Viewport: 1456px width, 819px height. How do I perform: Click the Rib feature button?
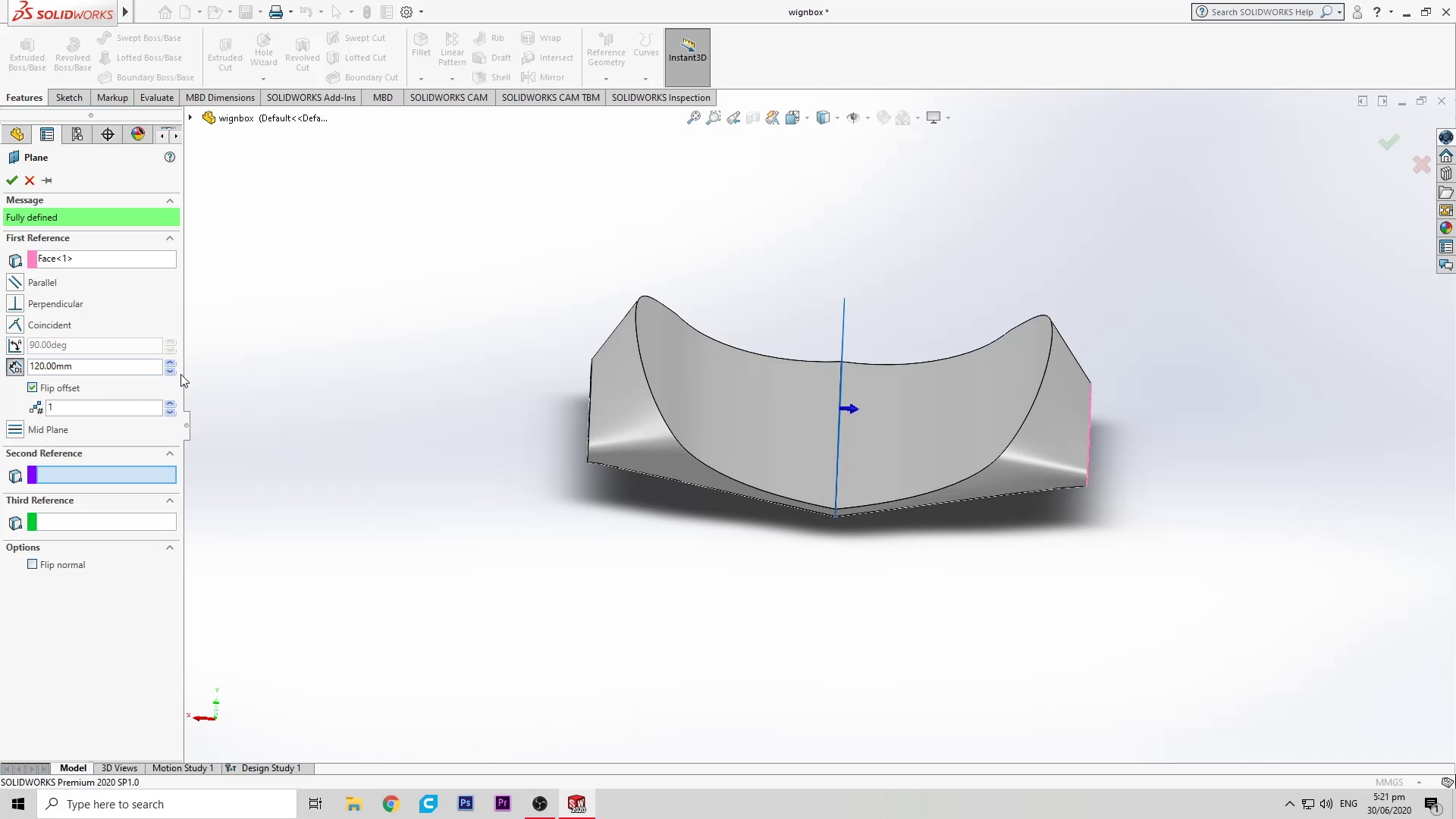click(x=488, y=38)
